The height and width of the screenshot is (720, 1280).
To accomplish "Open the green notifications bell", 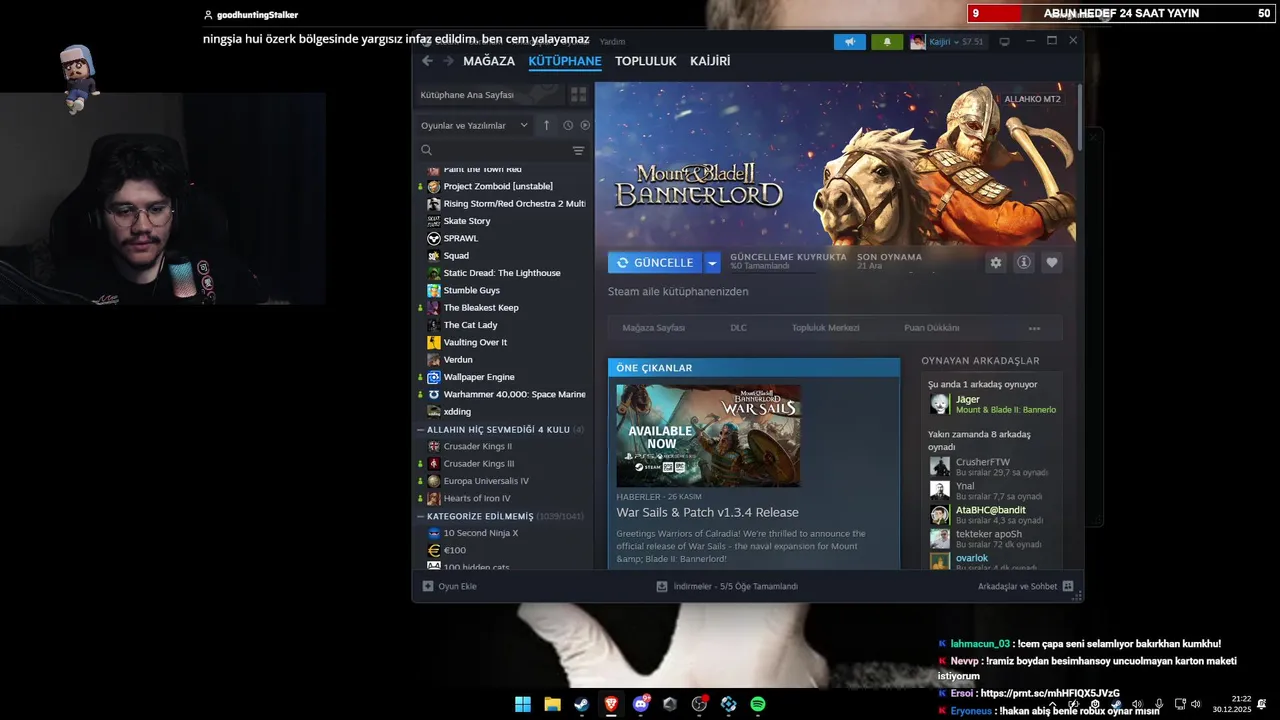I will (886, 42).
